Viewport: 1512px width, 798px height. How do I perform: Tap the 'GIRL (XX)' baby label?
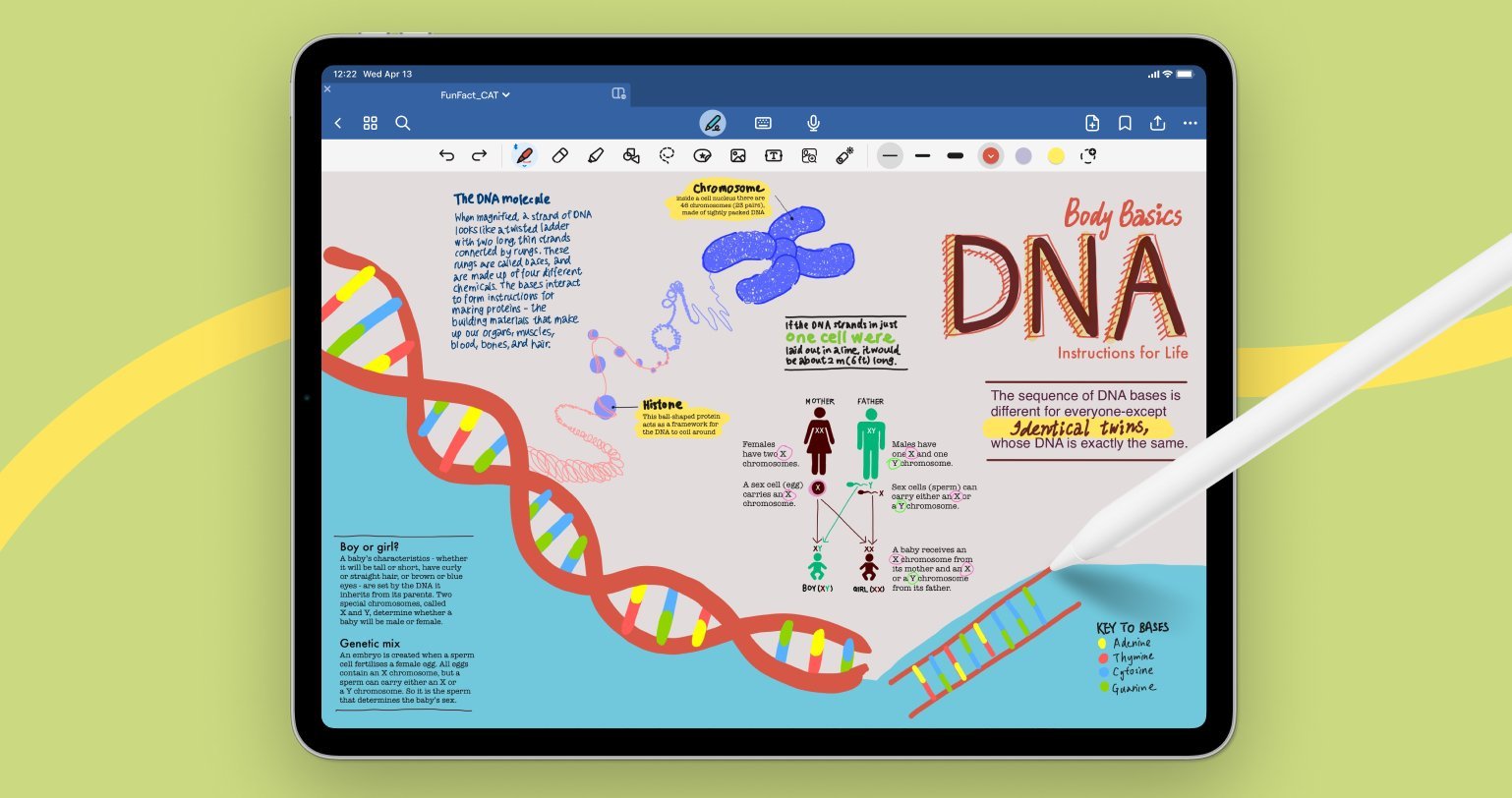point(870,588)
